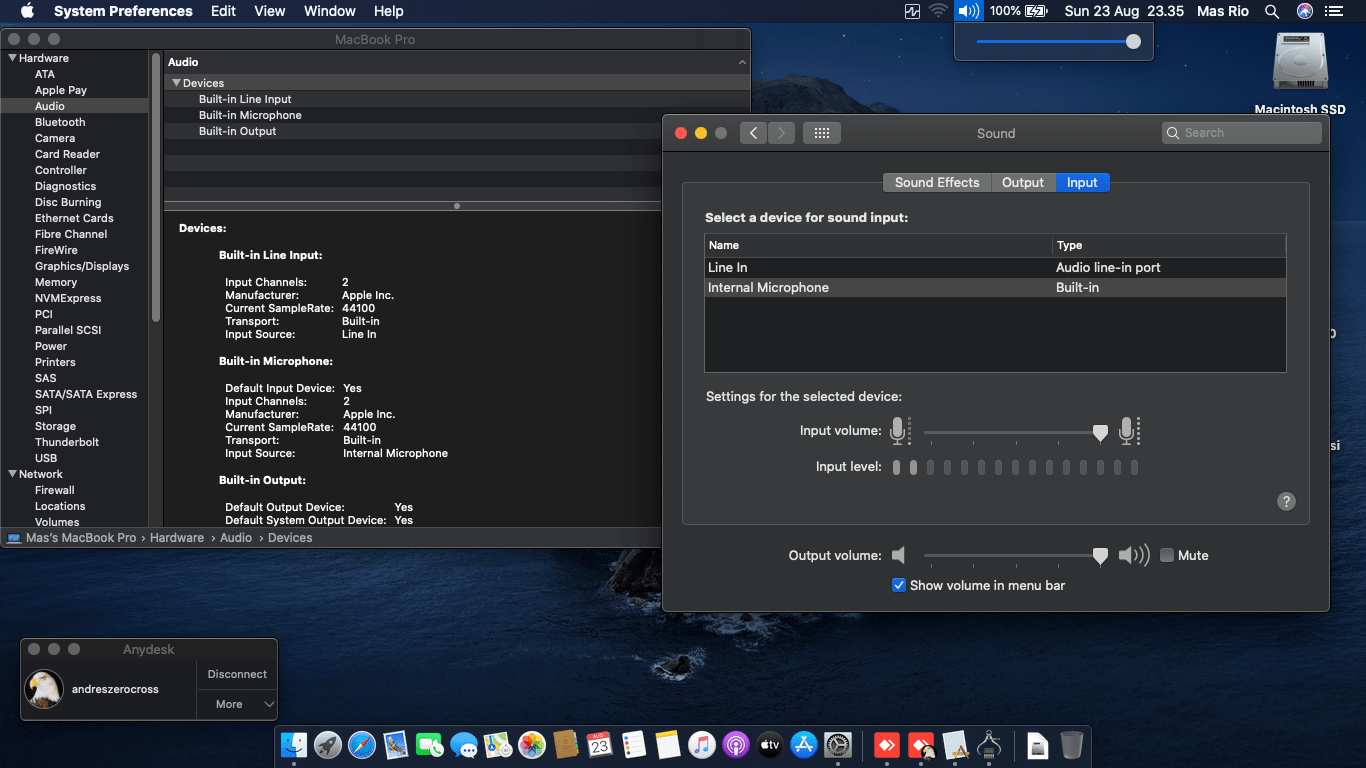Collapse the Devices disclosure triangle
The height and width of the screenshot is (768, 1366).
tap(176, 83)
